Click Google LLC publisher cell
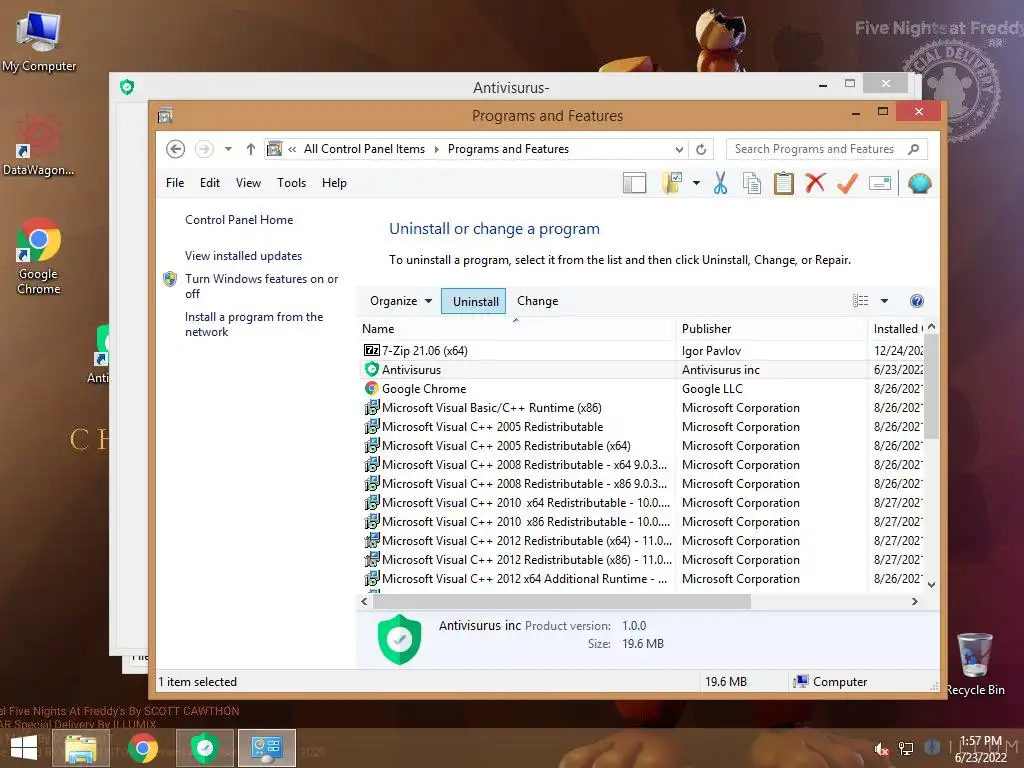Image resolution: width=1024 pixels, height=768 pixels. pos(712,389)
